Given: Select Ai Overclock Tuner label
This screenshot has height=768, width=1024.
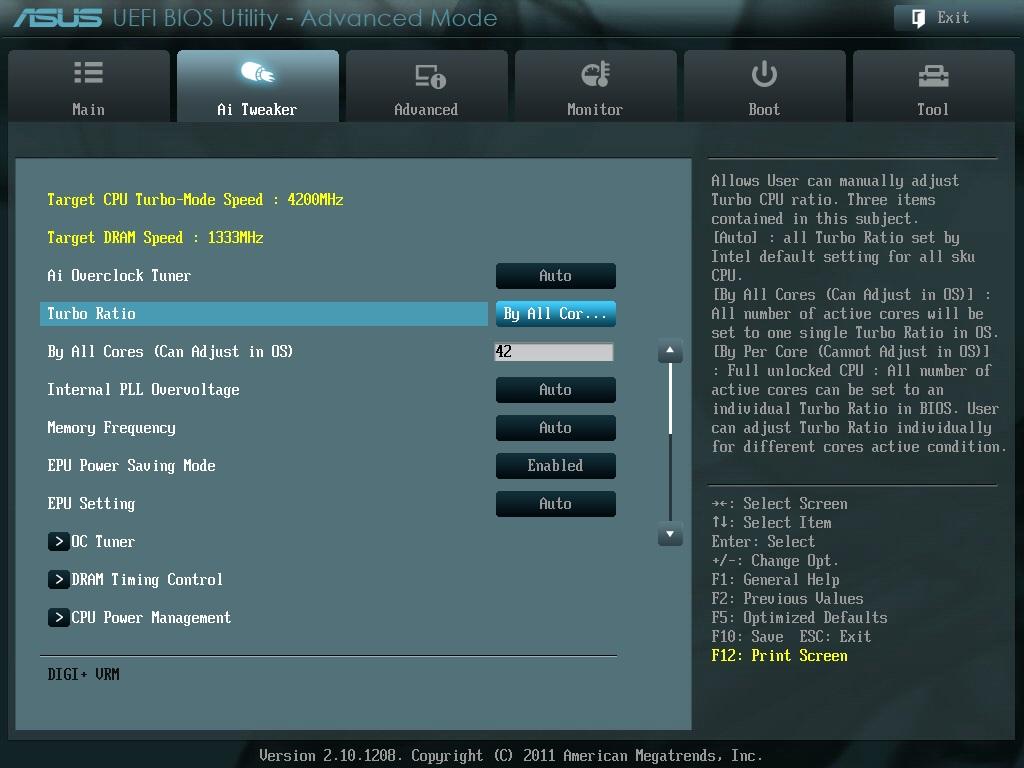Looking at the screenshot, I should click(119, 276).
